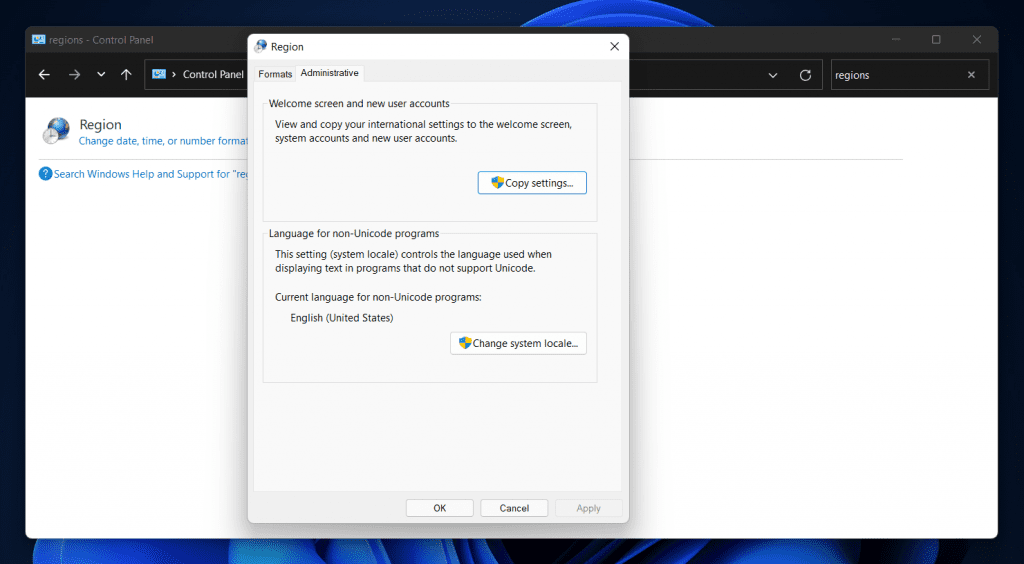Click Control Panel breadcrumb in address bar
The height and width of the screenshot is (564, 1024).
(213, 74)
